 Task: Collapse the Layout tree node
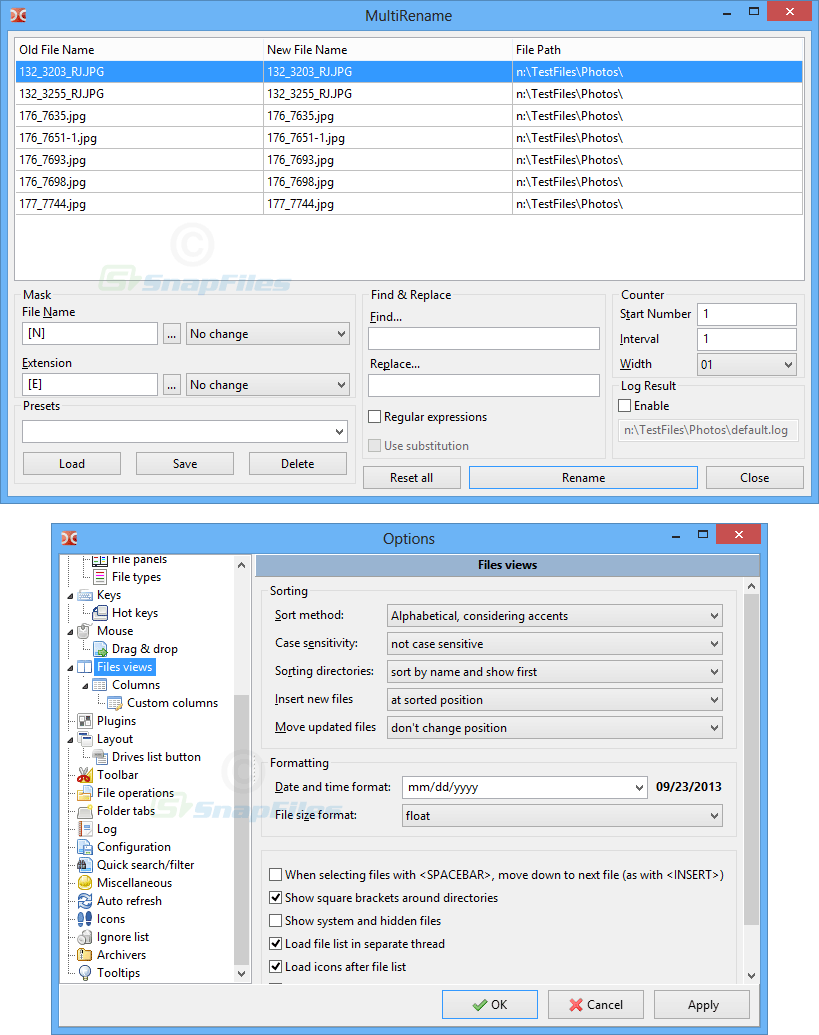pos(71,739)
